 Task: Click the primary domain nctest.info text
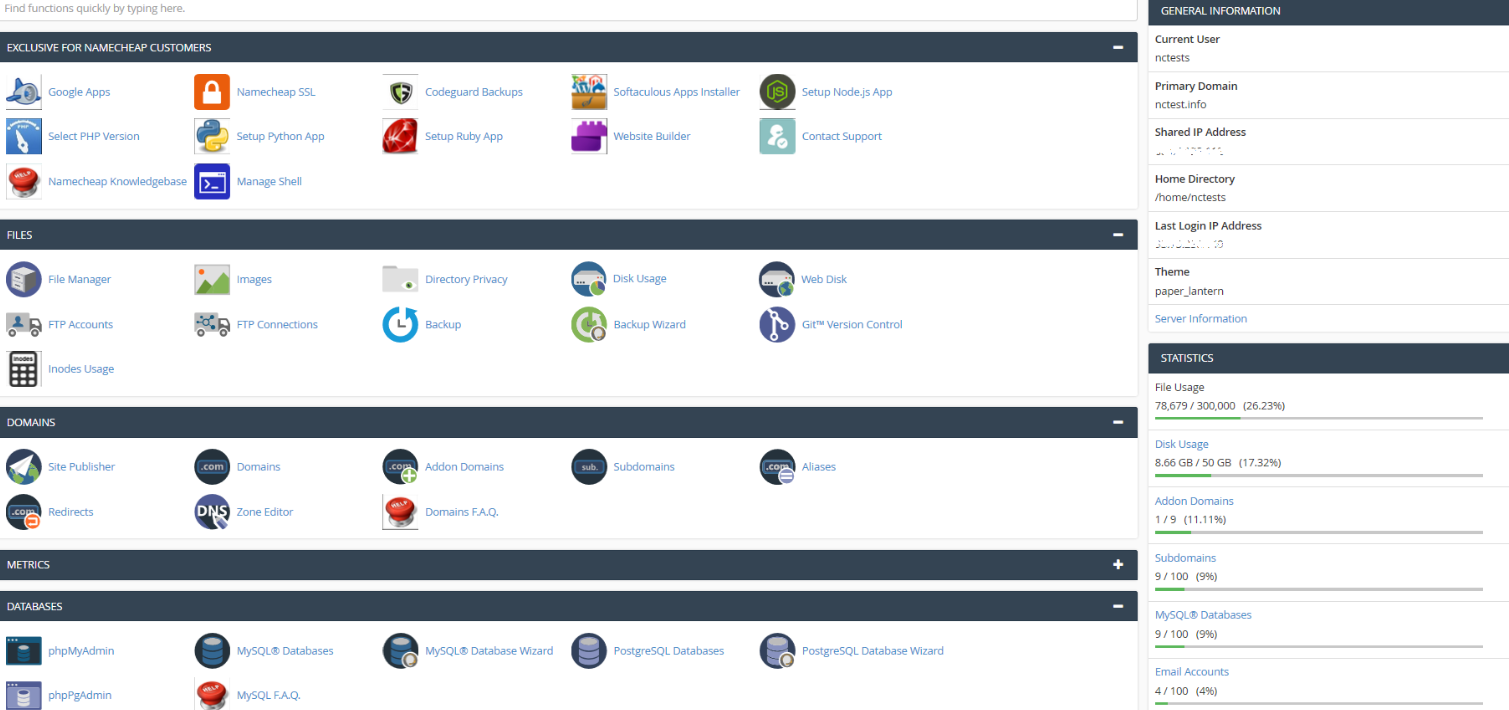tap(1180, 104)
